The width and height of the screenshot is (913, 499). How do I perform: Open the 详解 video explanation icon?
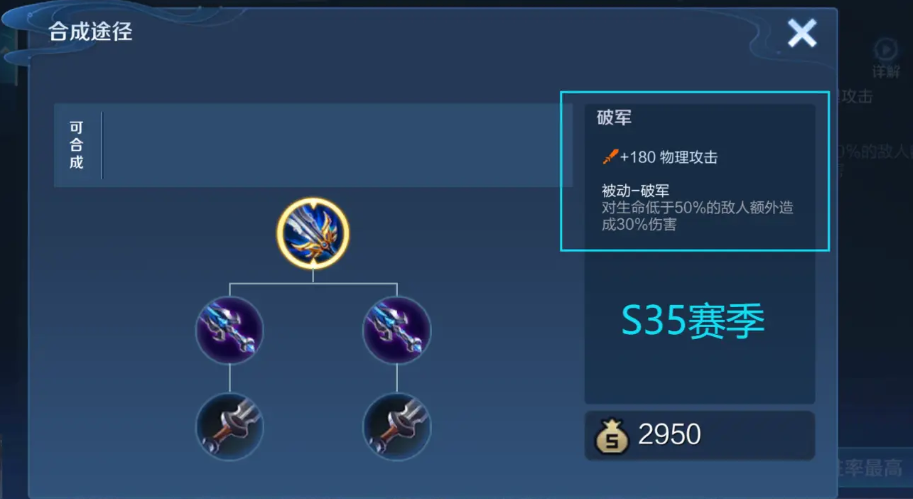pyautogui.click(x=886, y=50)
